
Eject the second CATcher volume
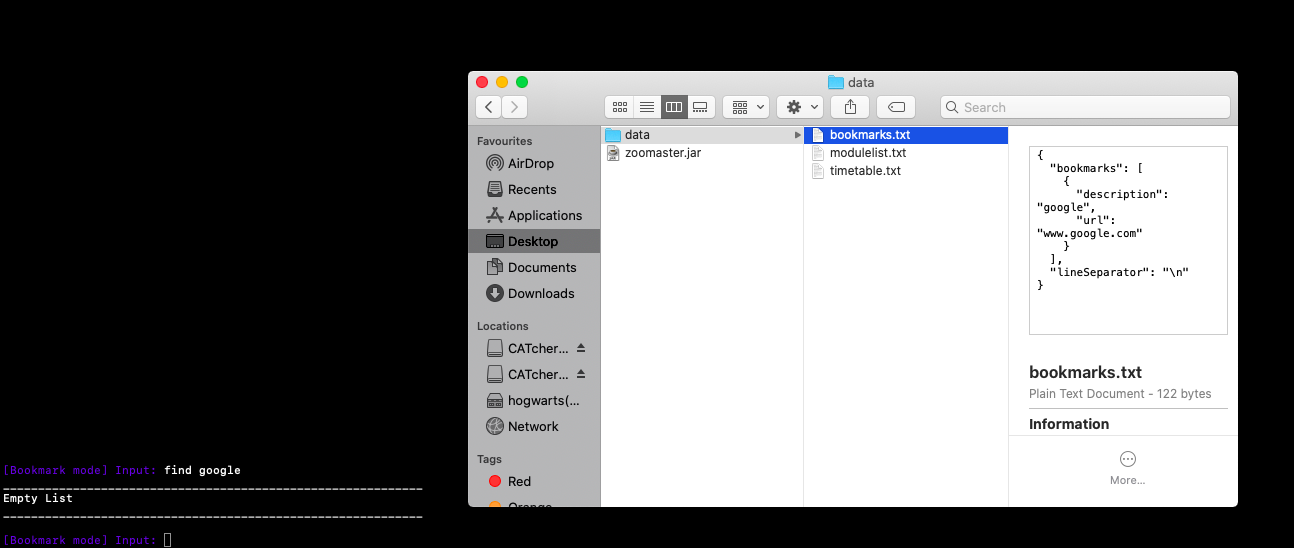(x=581, y=374)
